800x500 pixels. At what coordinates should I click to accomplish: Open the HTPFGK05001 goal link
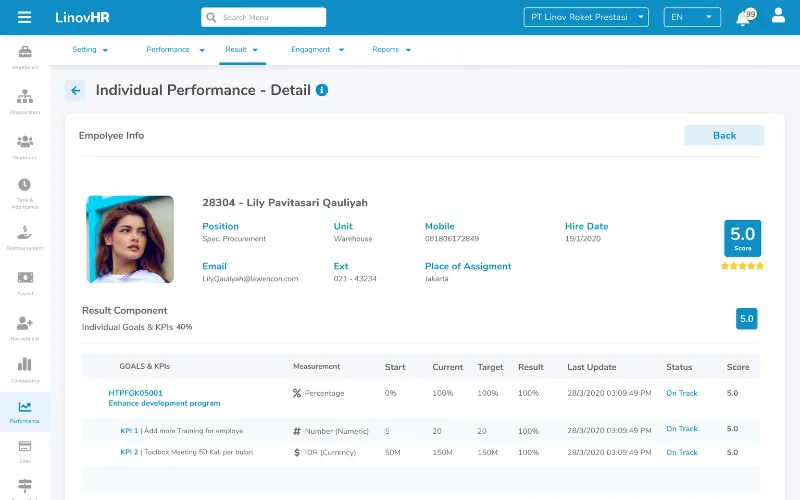click(135, 393)
